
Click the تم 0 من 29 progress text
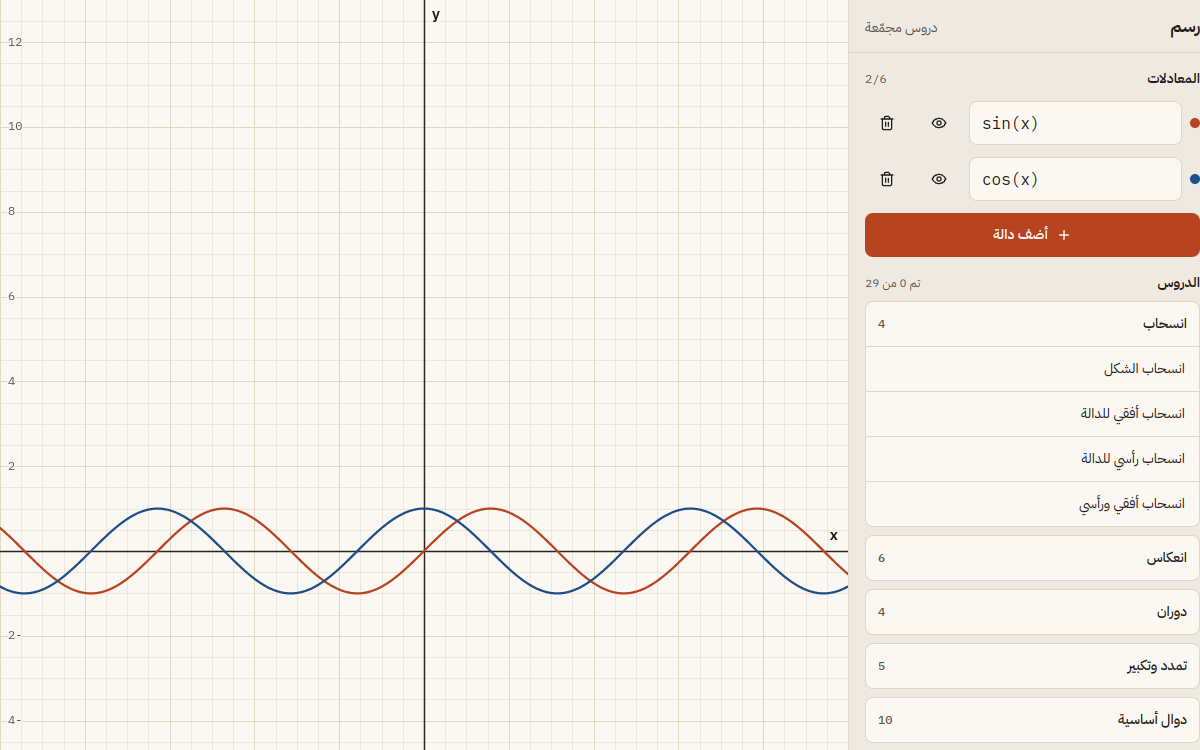point(893,283)
